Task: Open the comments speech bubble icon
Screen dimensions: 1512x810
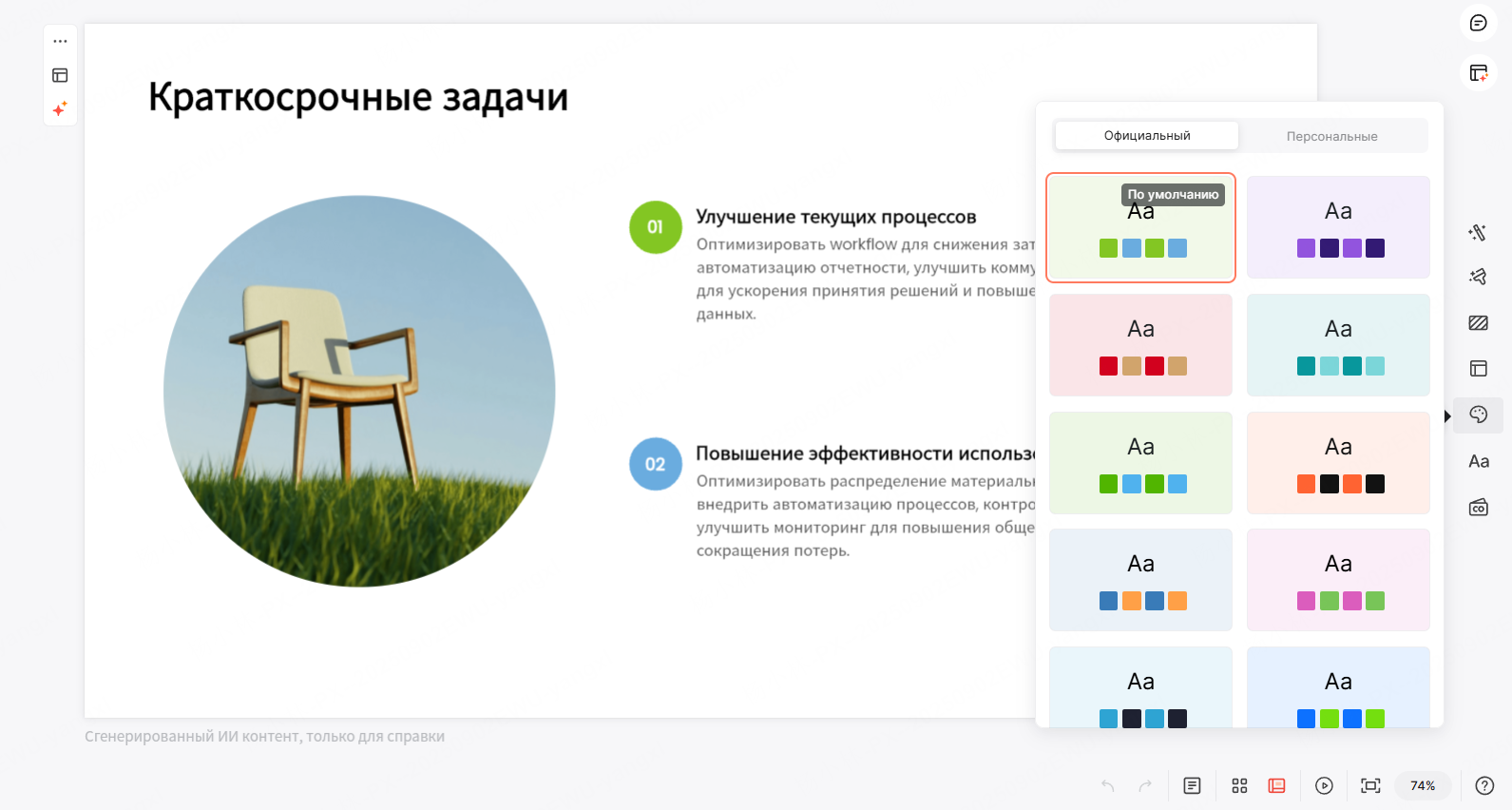Action: click(1478, 23)
